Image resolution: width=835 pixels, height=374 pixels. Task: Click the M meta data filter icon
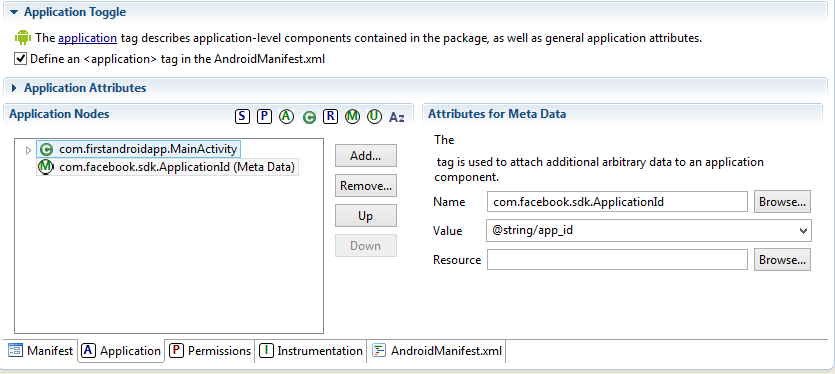pos(352,116)
